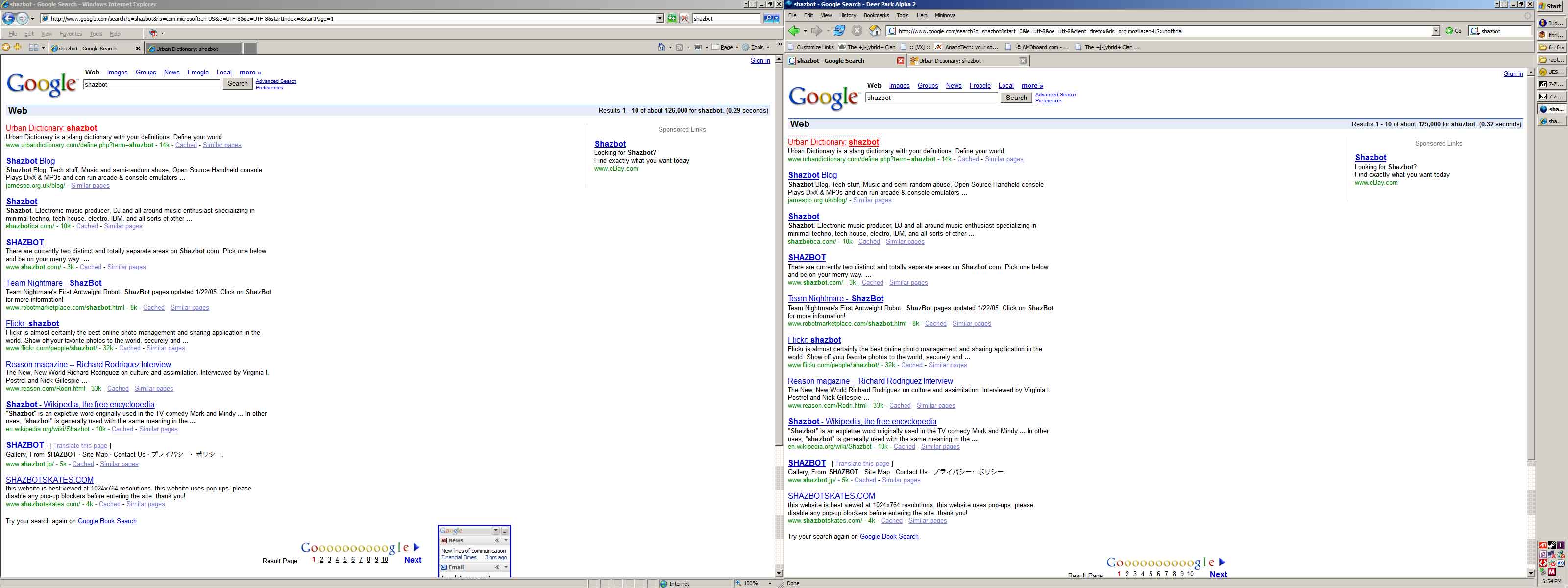Click the Internet zone globe in IE status bar

663,583
